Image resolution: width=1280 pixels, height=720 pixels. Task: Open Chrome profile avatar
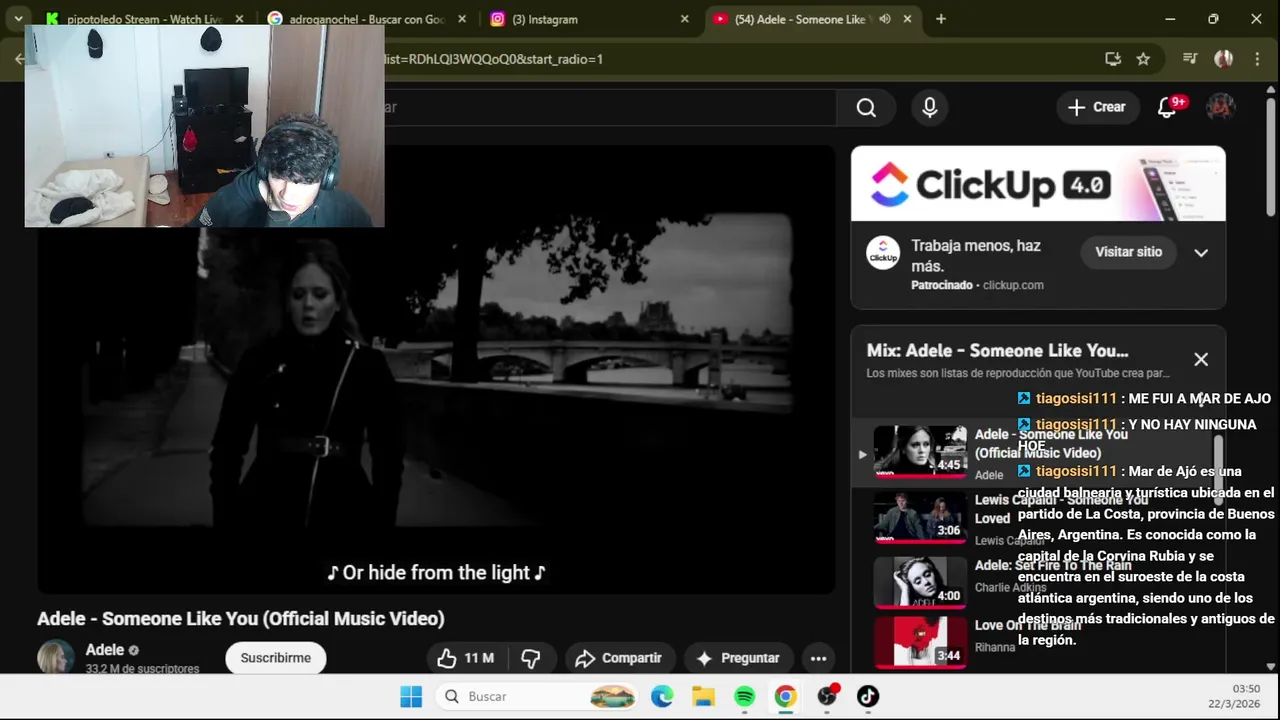point(1223,59)
